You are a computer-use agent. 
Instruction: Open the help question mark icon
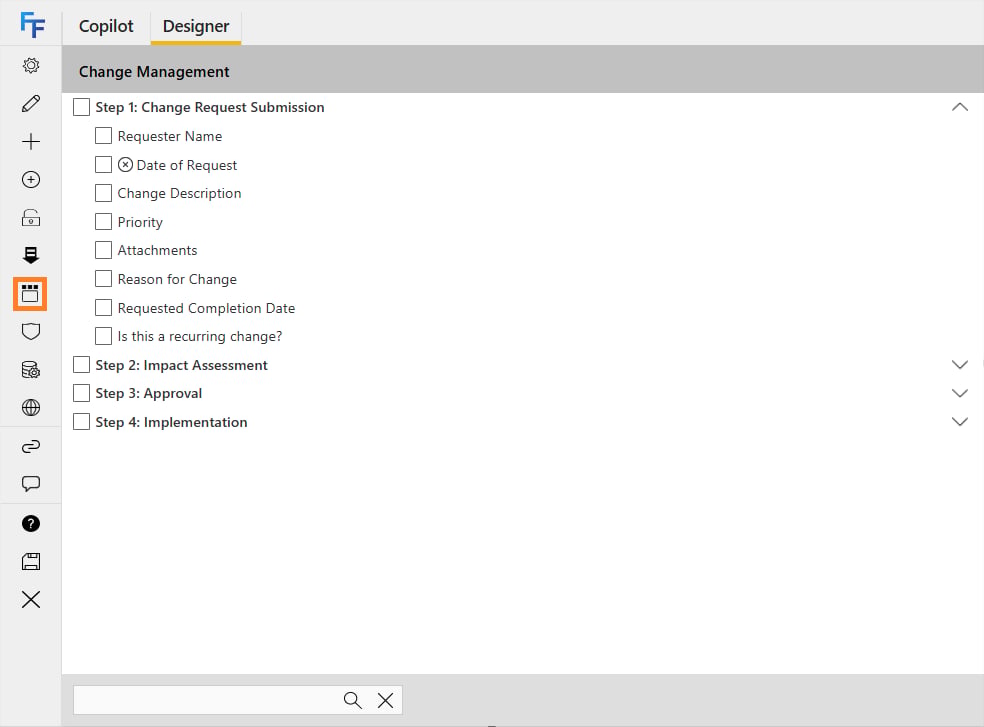[x=31, y=524]
